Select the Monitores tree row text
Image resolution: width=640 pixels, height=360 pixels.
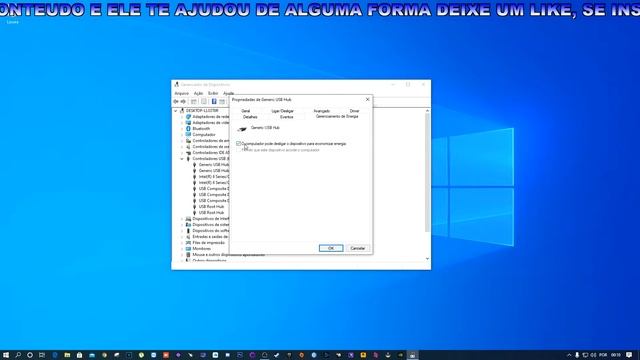202,249
